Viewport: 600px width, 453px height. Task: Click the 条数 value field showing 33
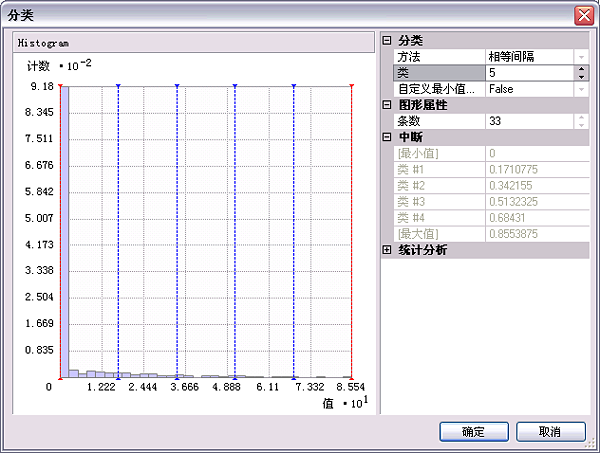pos(528,121)
